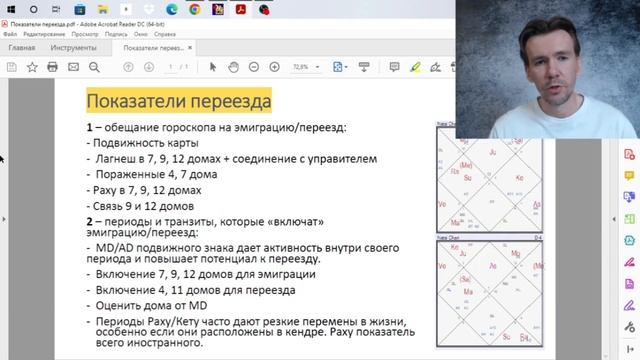Open the Подпись menu

pos(116,34)
